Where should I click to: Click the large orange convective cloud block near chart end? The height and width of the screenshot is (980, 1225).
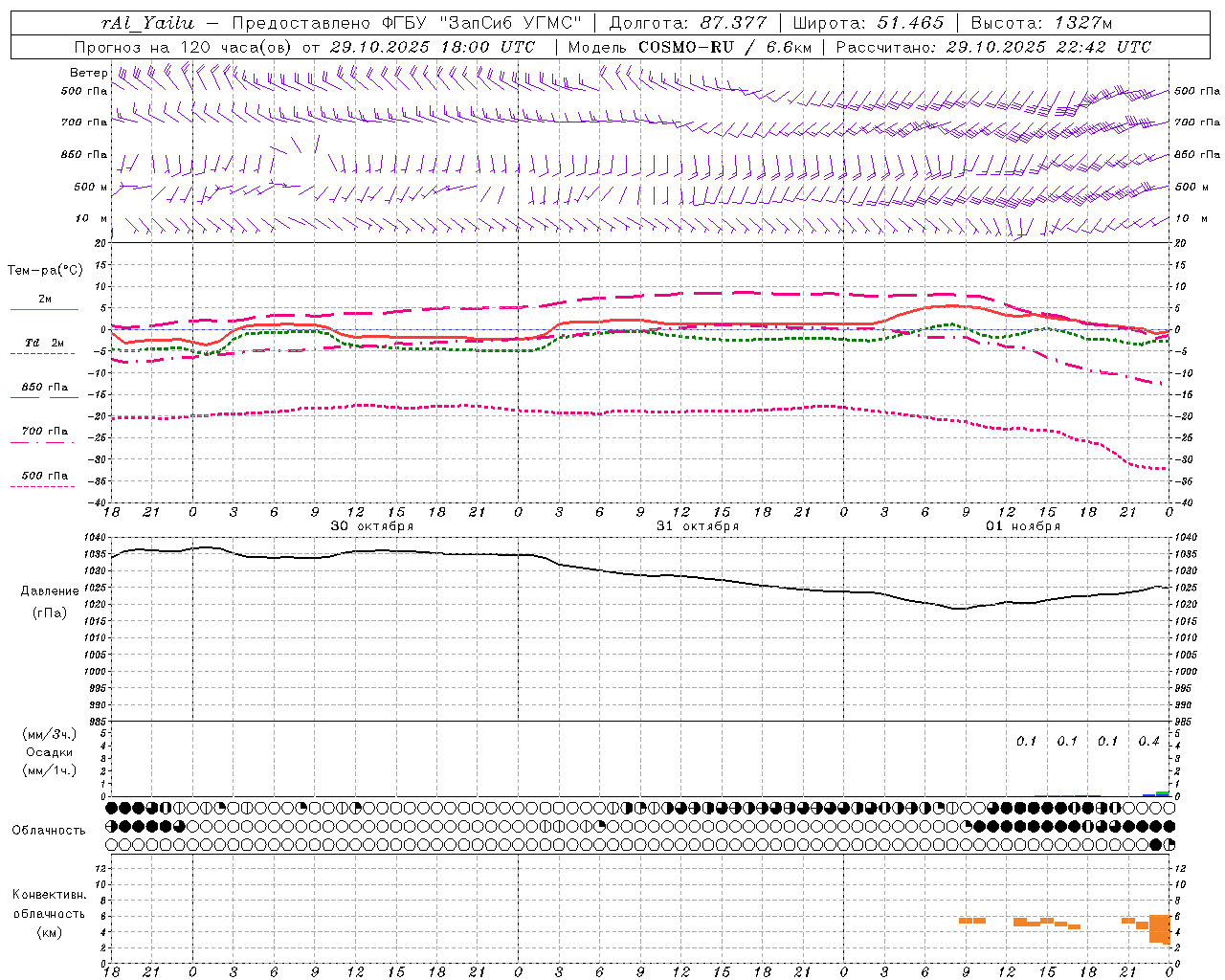tap(1159, 929)
